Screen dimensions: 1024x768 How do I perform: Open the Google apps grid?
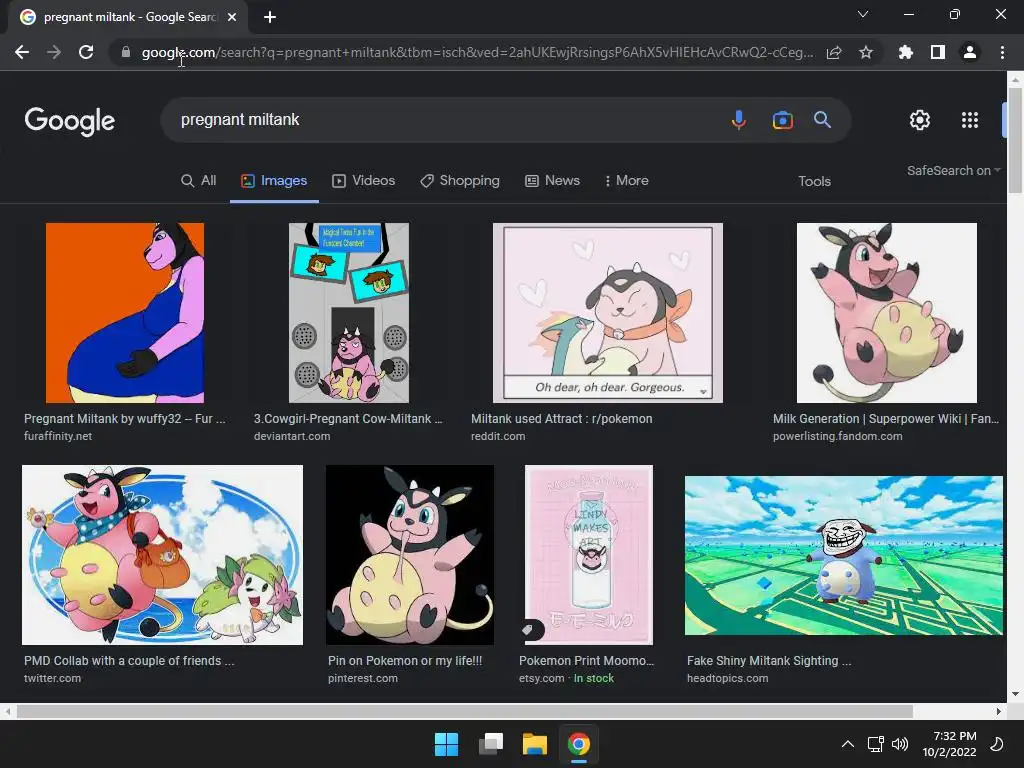click(970, 120)
